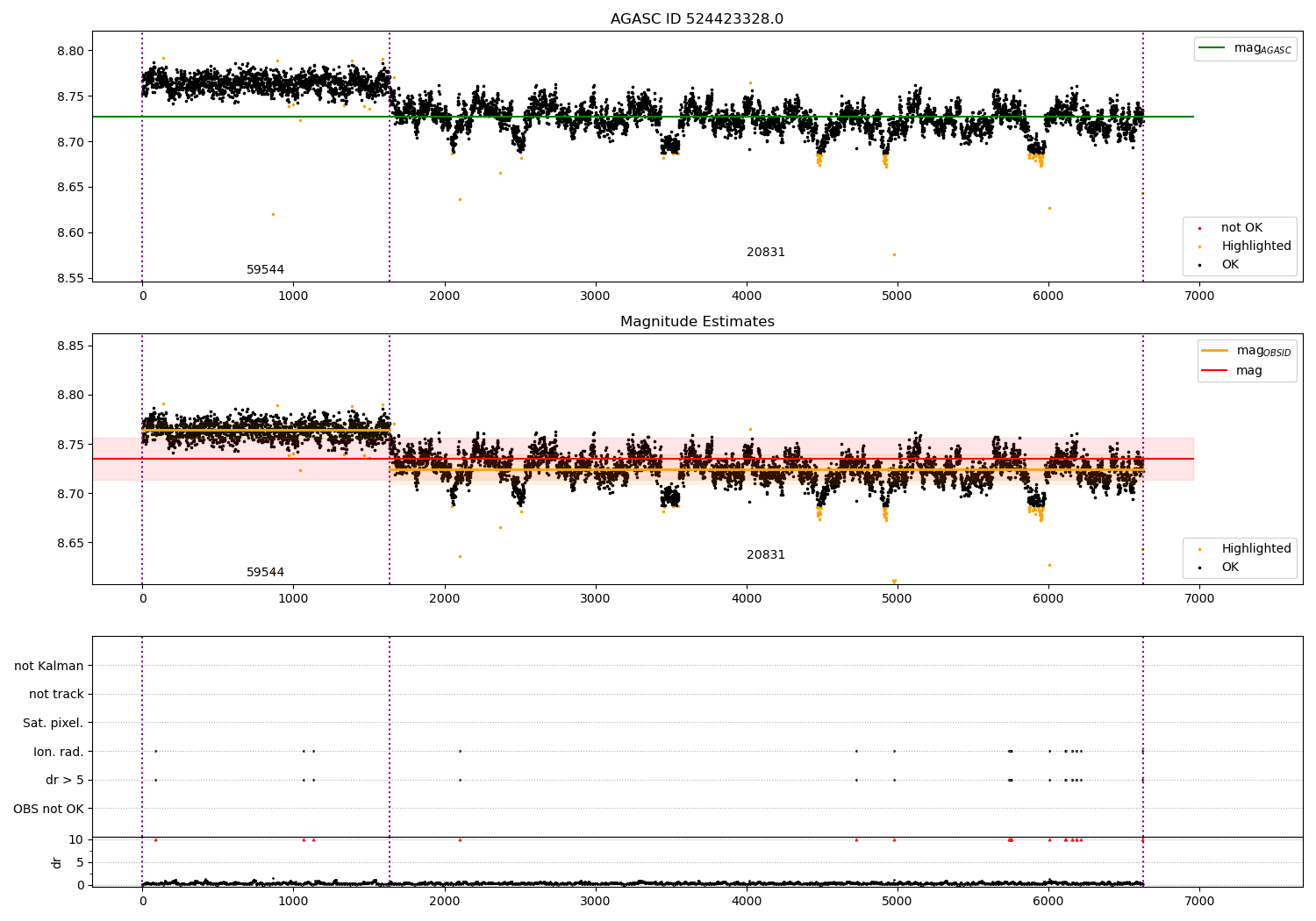Image resolution: width=1316 pixels, height=921 pixels.
Task: Click y-tick '8.75' of the top plot
Action: point(71,96)
